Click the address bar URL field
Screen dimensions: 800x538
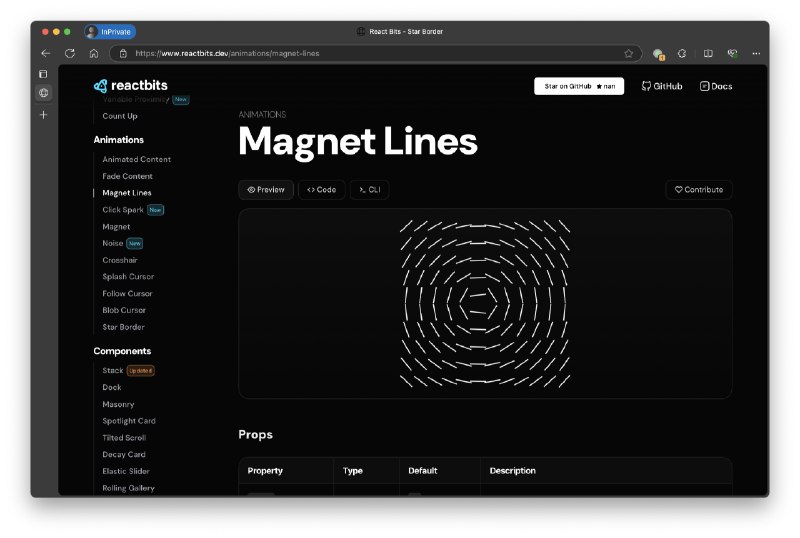click(x=376, y=53)
